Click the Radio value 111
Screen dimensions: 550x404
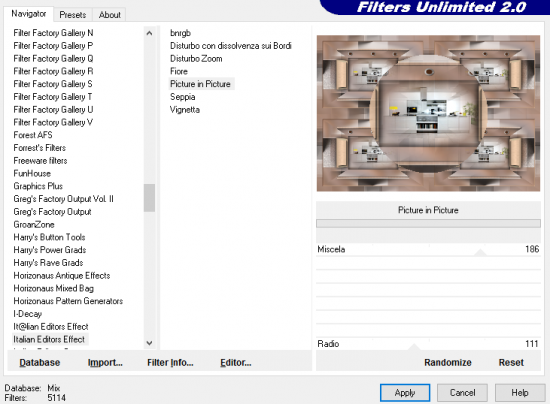[532, 344]
